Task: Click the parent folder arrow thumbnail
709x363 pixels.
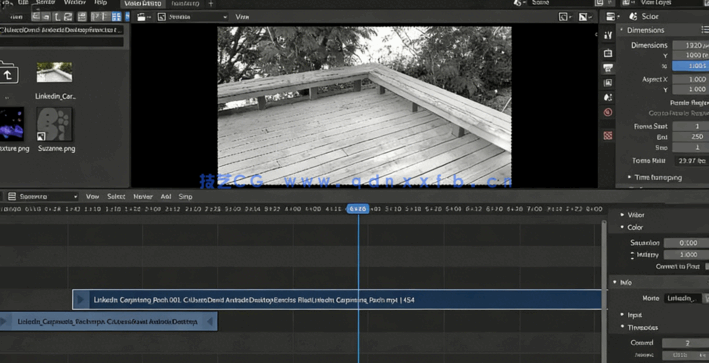Action: [9, 72]
